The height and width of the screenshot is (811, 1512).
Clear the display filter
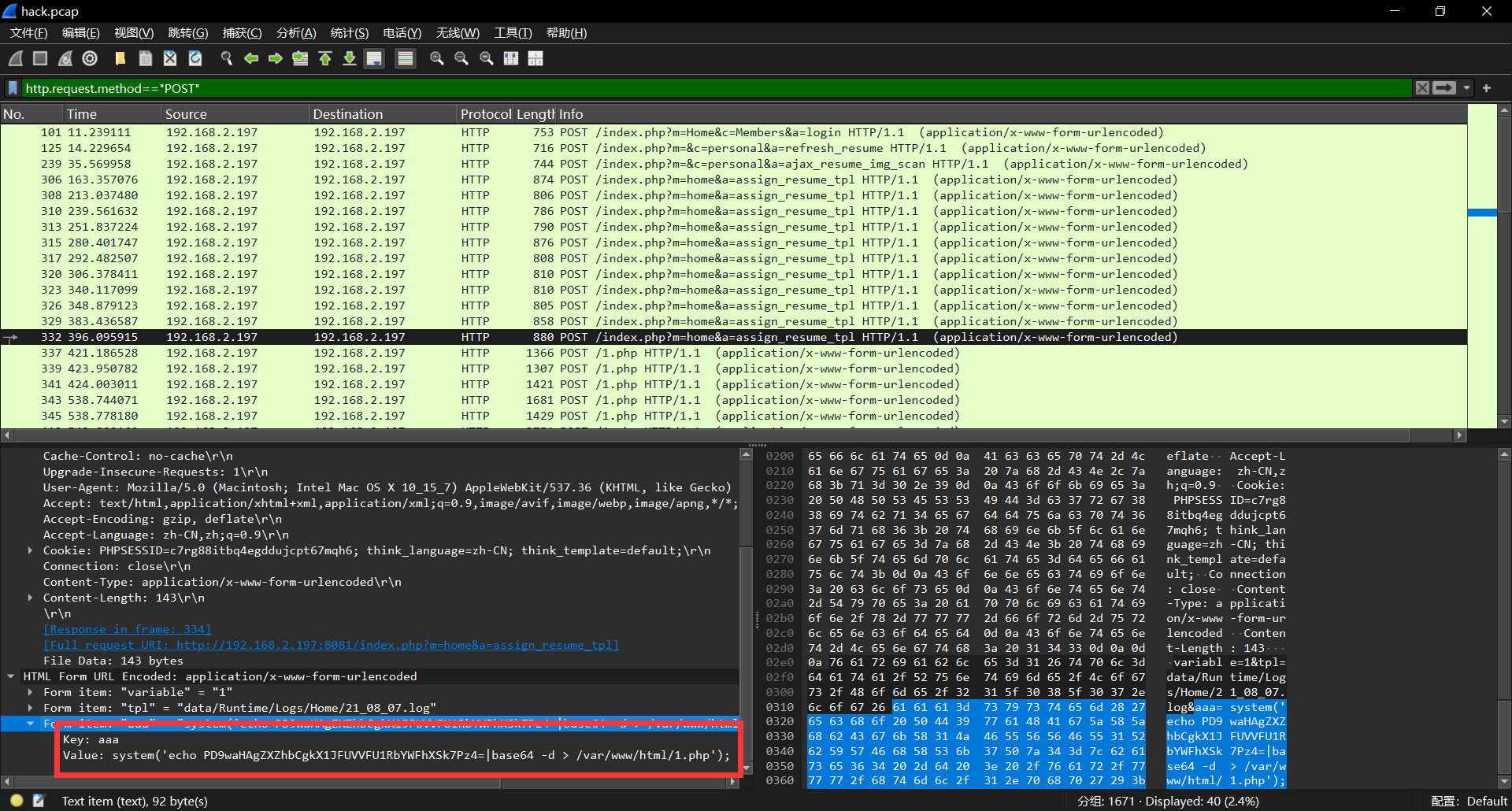[1422, 88]
